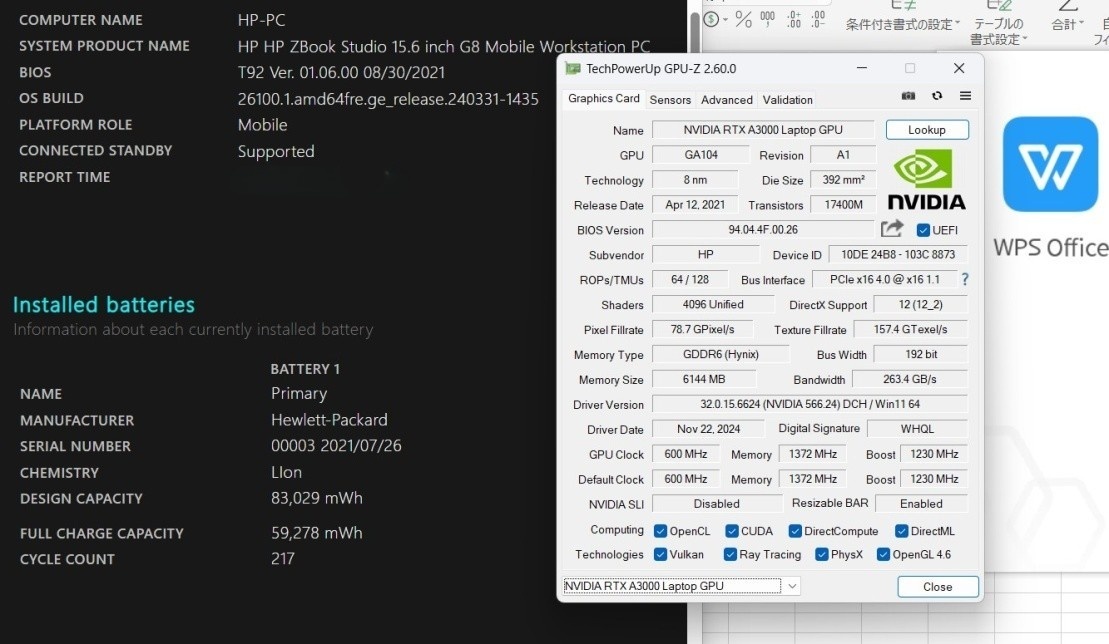This screenshot has width=1109, height=644.
Task: Open the GPU-Z hamburger menu
Action: 965,97
